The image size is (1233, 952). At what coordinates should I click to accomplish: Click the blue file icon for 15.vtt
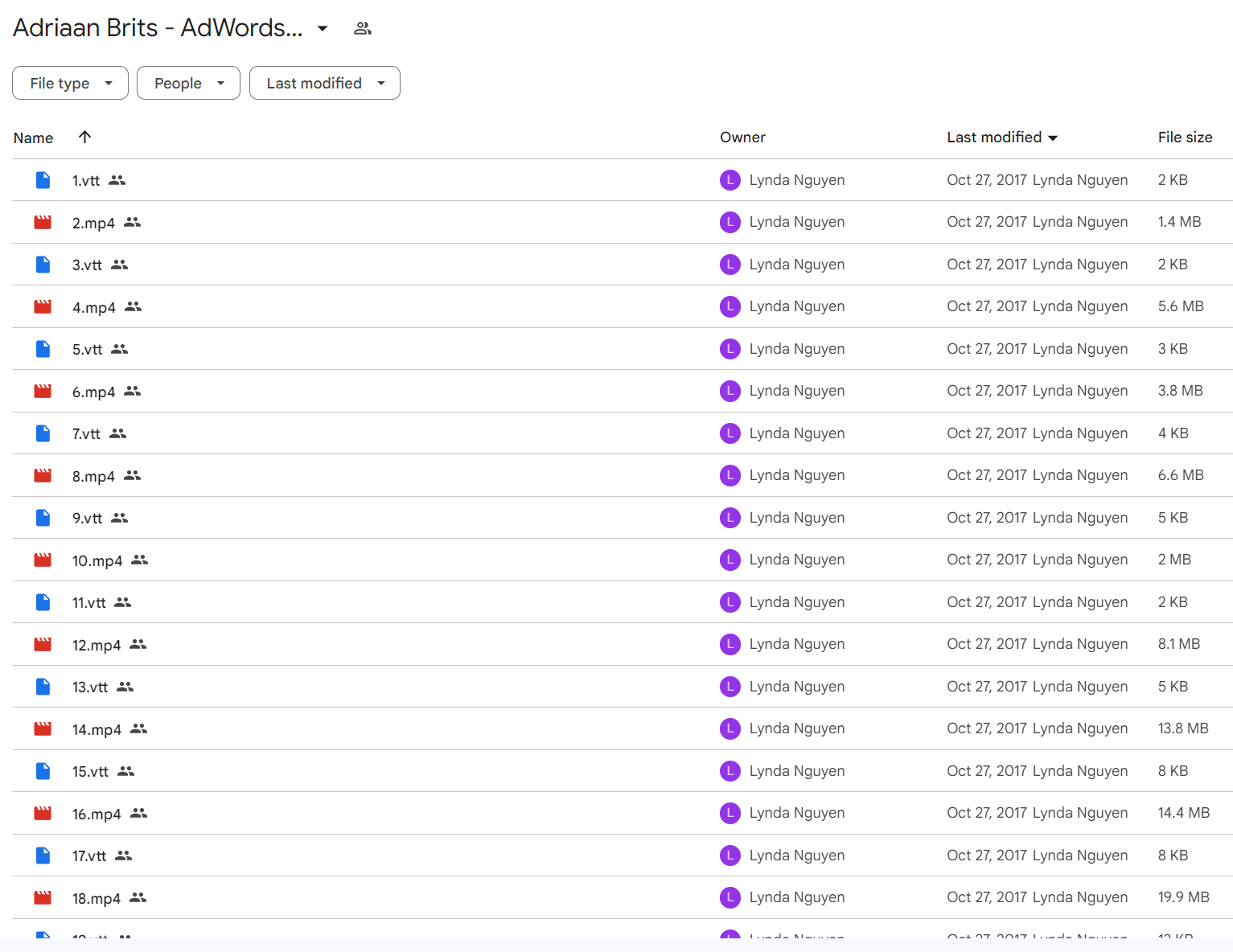43,771
